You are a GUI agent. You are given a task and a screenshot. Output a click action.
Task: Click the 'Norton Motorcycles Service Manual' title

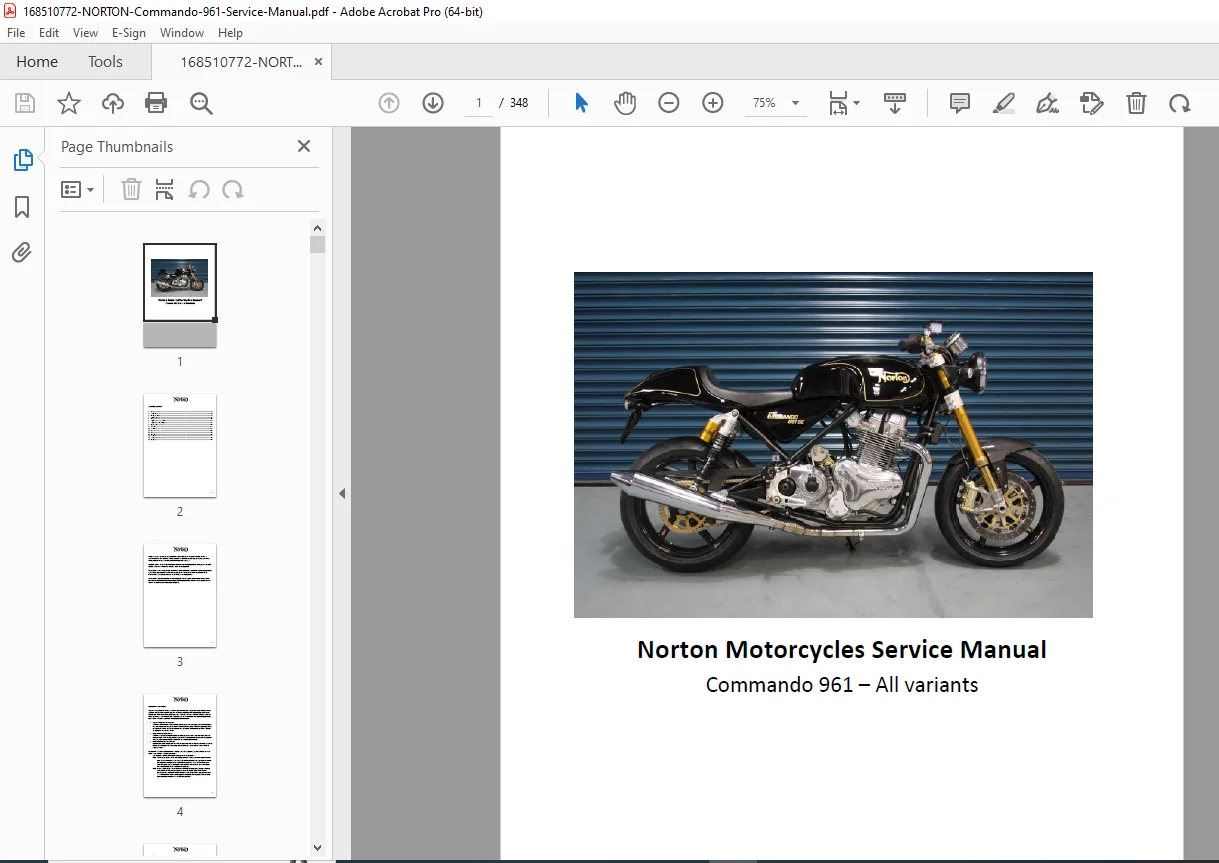click(842, 650)
